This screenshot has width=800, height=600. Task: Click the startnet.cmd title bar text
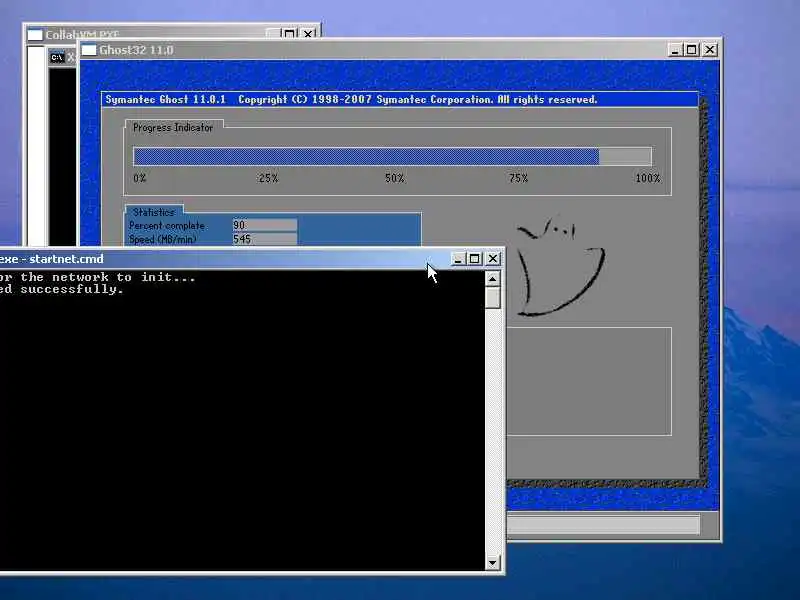(x=52, y=259)
